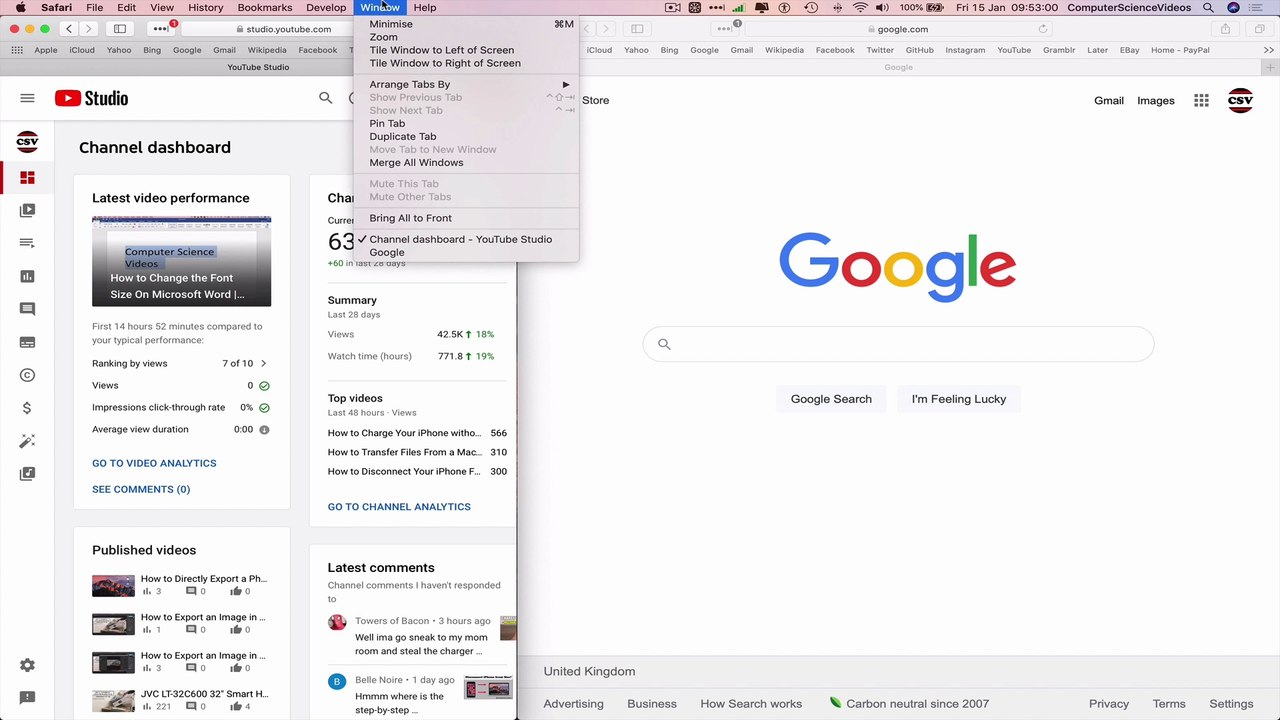Open Images link on Google page
The height and width of the screenshot is (720, 1280).
click(1156, 100)
